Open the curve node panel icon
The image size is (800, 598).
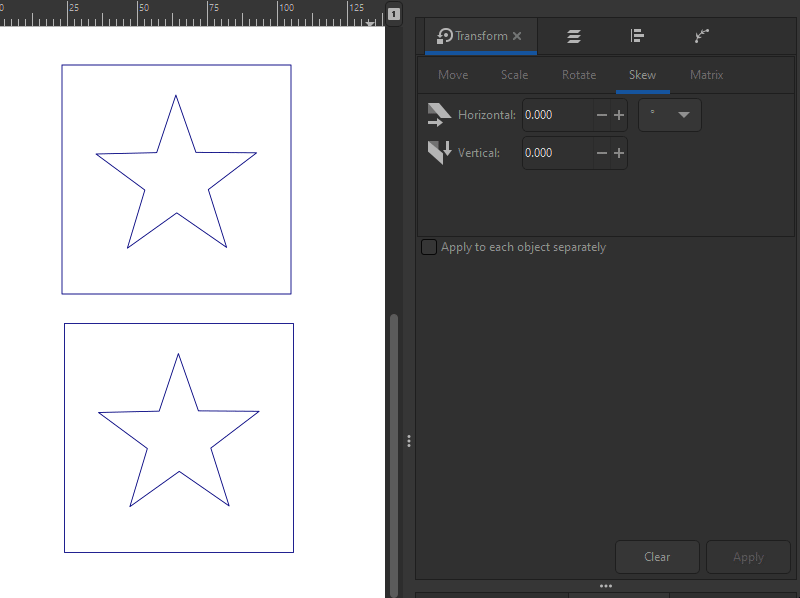click(701, 35)
